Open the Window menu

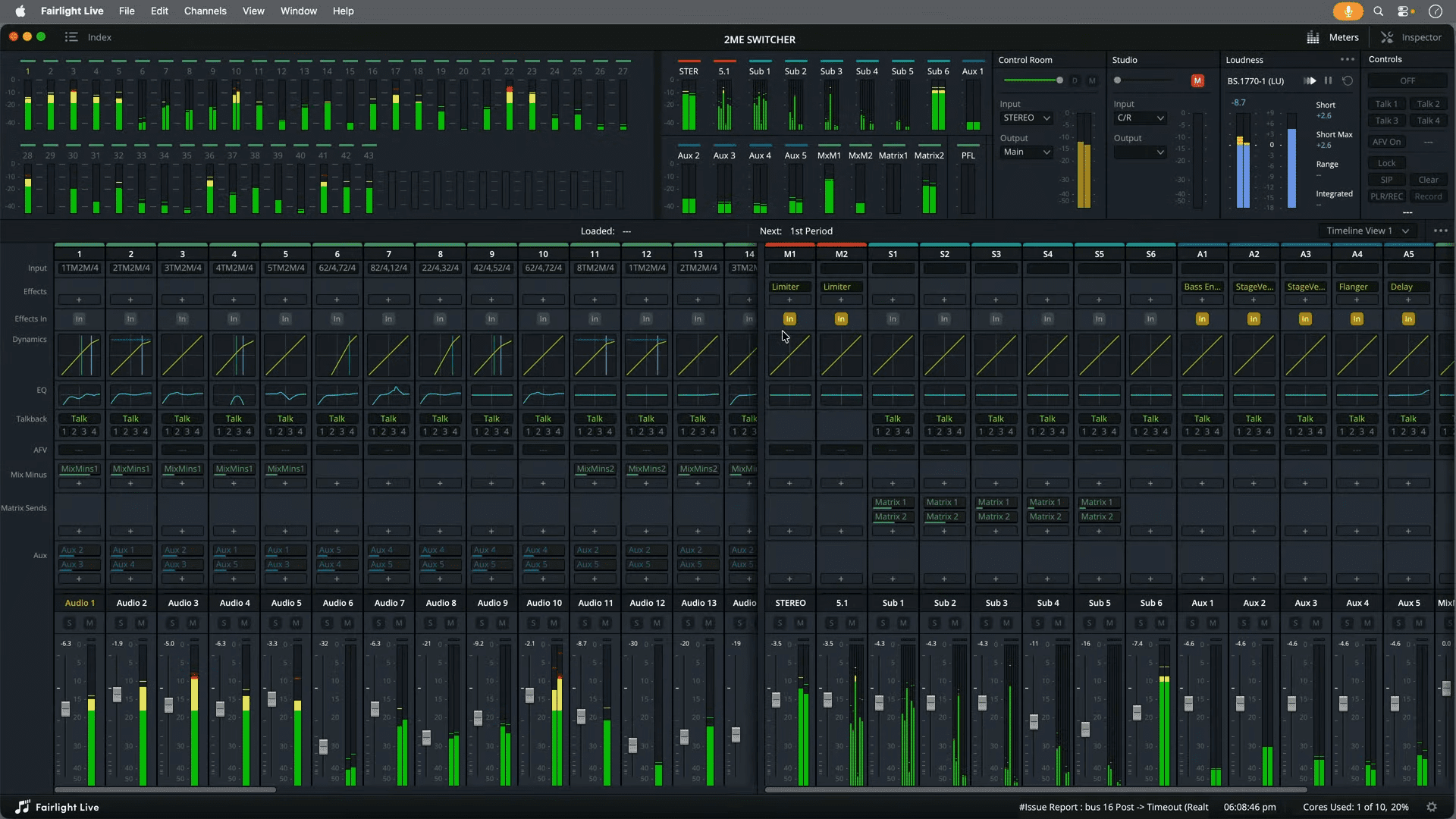[298, 11]
